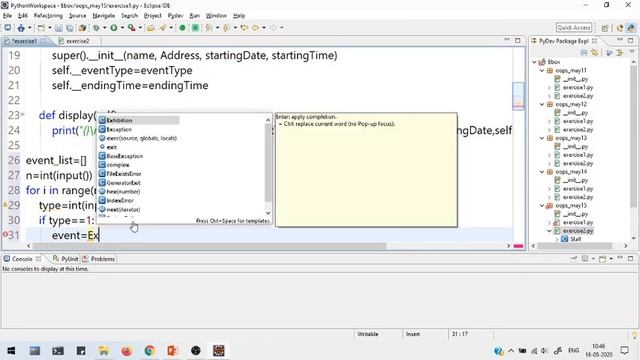This screenshot has width=640, height=360.
Task: Click the Quick Access search field
Action: pyautogui.click(x=574, y=28)
